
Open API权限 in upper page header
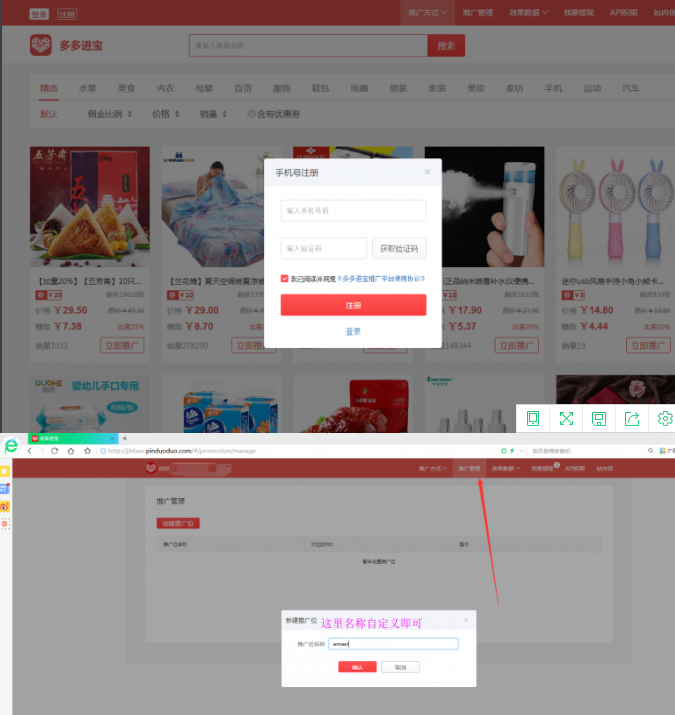click(x=623, y=12)
